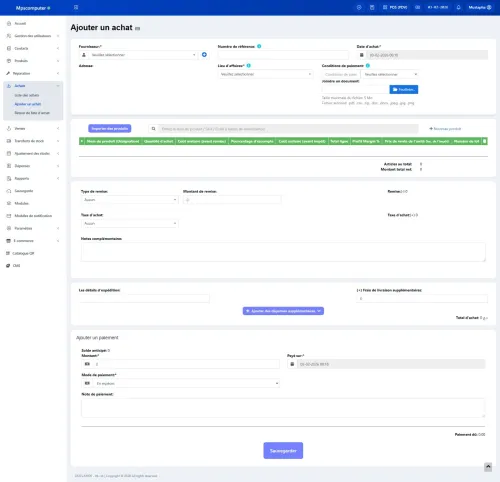Expand the Paramètres menu
Image resolution: width=500 pixels, height=482 pixels.
click(32, 228)
